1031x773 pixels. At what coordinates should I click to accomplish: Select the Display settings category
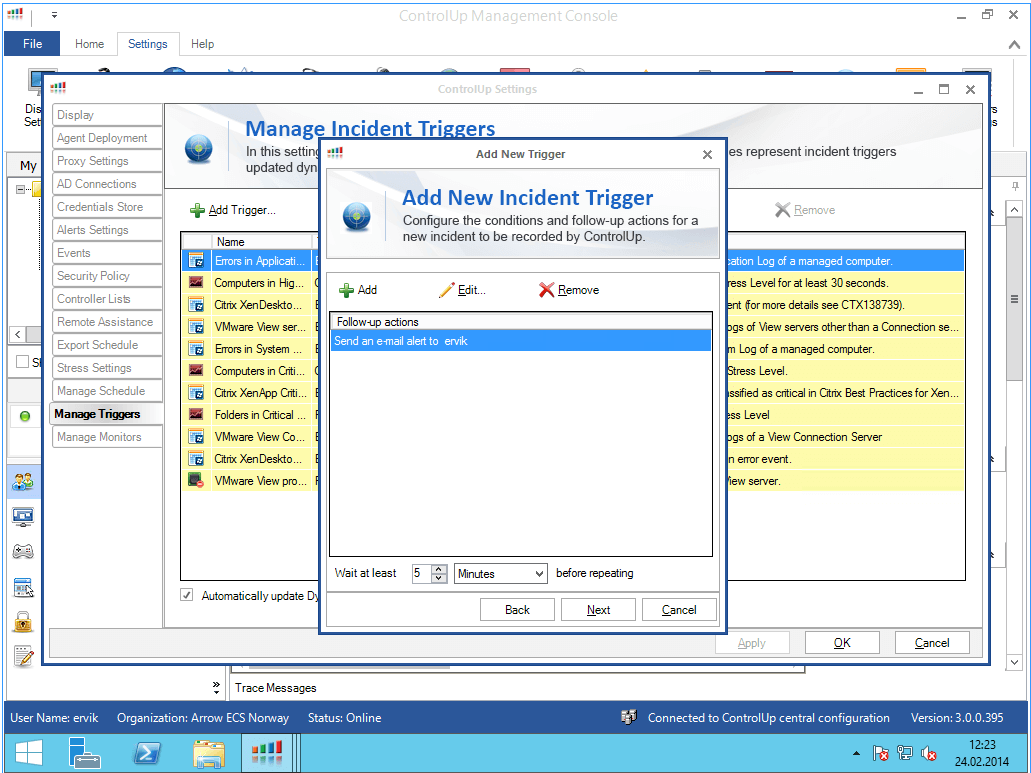pos(107,115)
